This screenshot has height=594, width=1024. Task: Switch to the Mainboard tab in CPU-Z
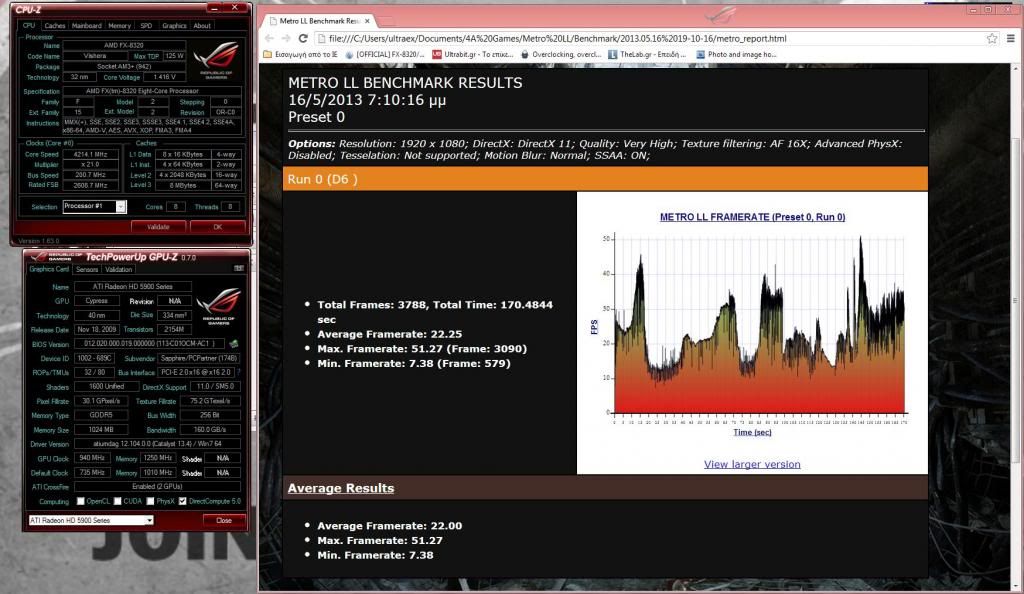tap(87, 25)
